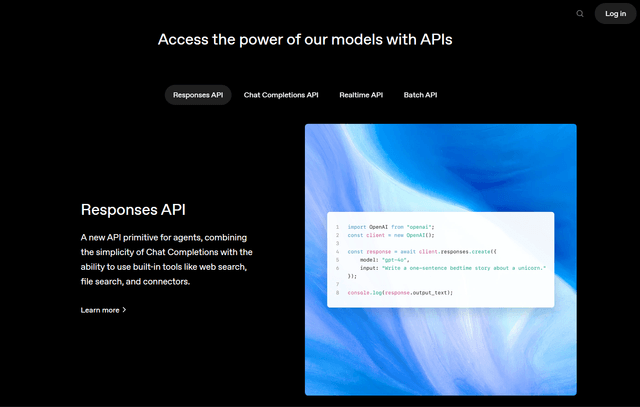Follow the Learn more link

[x=103, y=310]
